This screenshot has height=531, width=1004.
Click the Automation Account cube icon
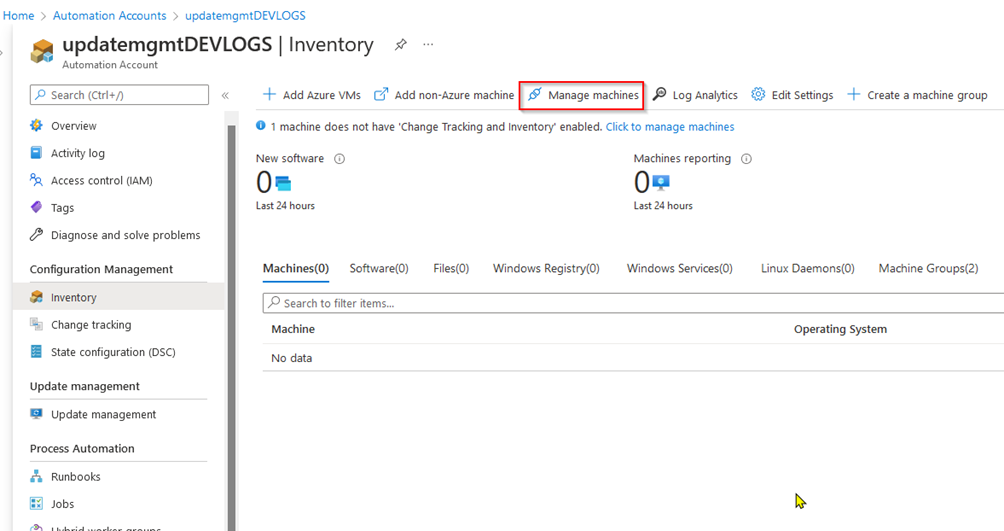pyautogui.click(x=42, y=51)
